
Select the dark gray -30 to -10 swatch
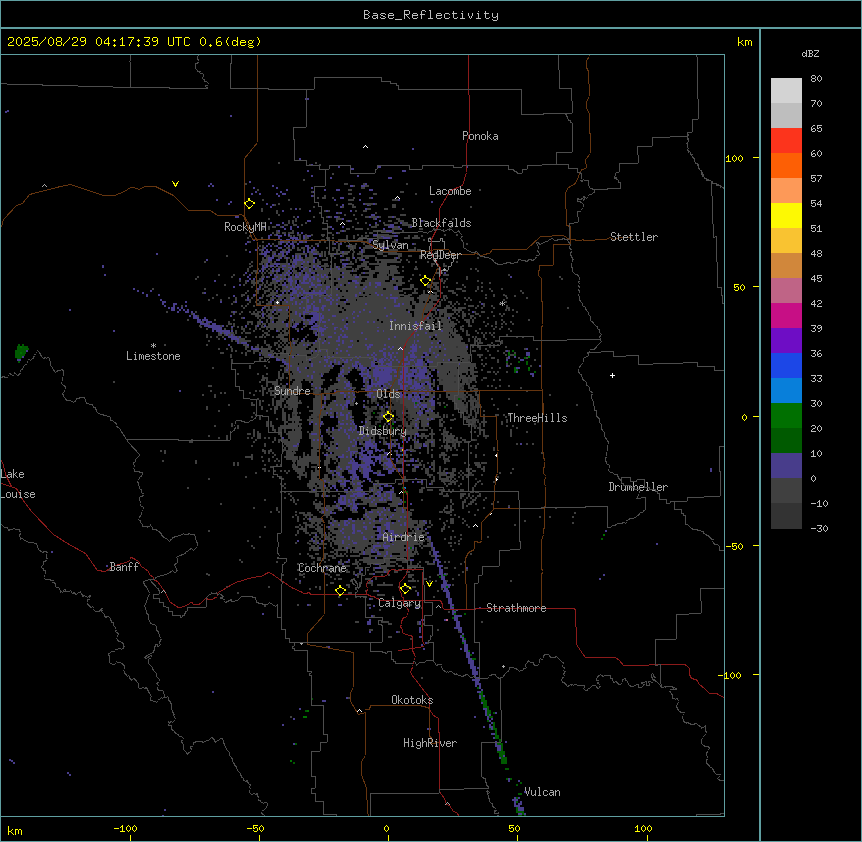click(x=786, y=516)
